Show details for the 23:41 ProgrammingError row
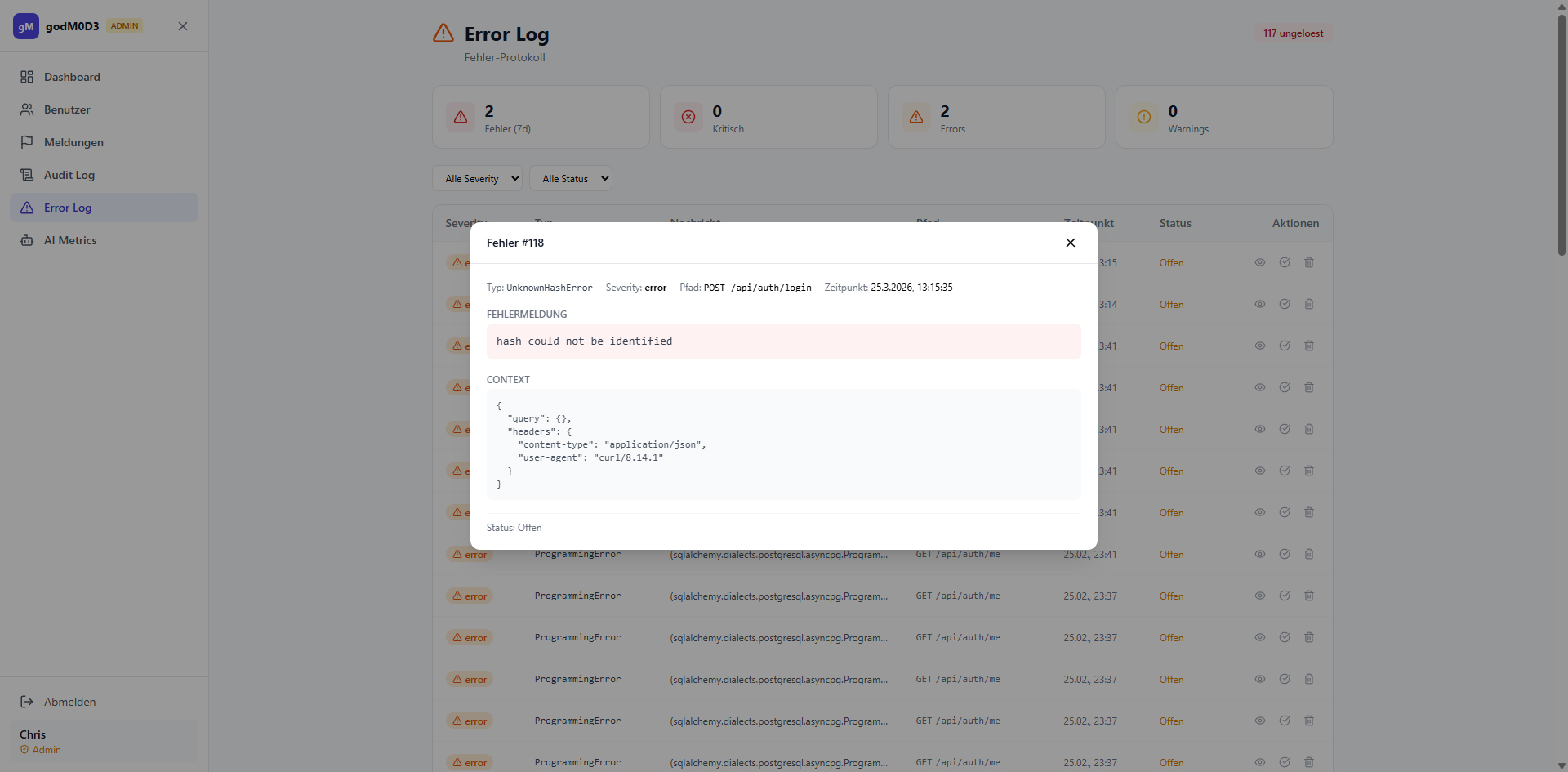 coord(1260,555)
